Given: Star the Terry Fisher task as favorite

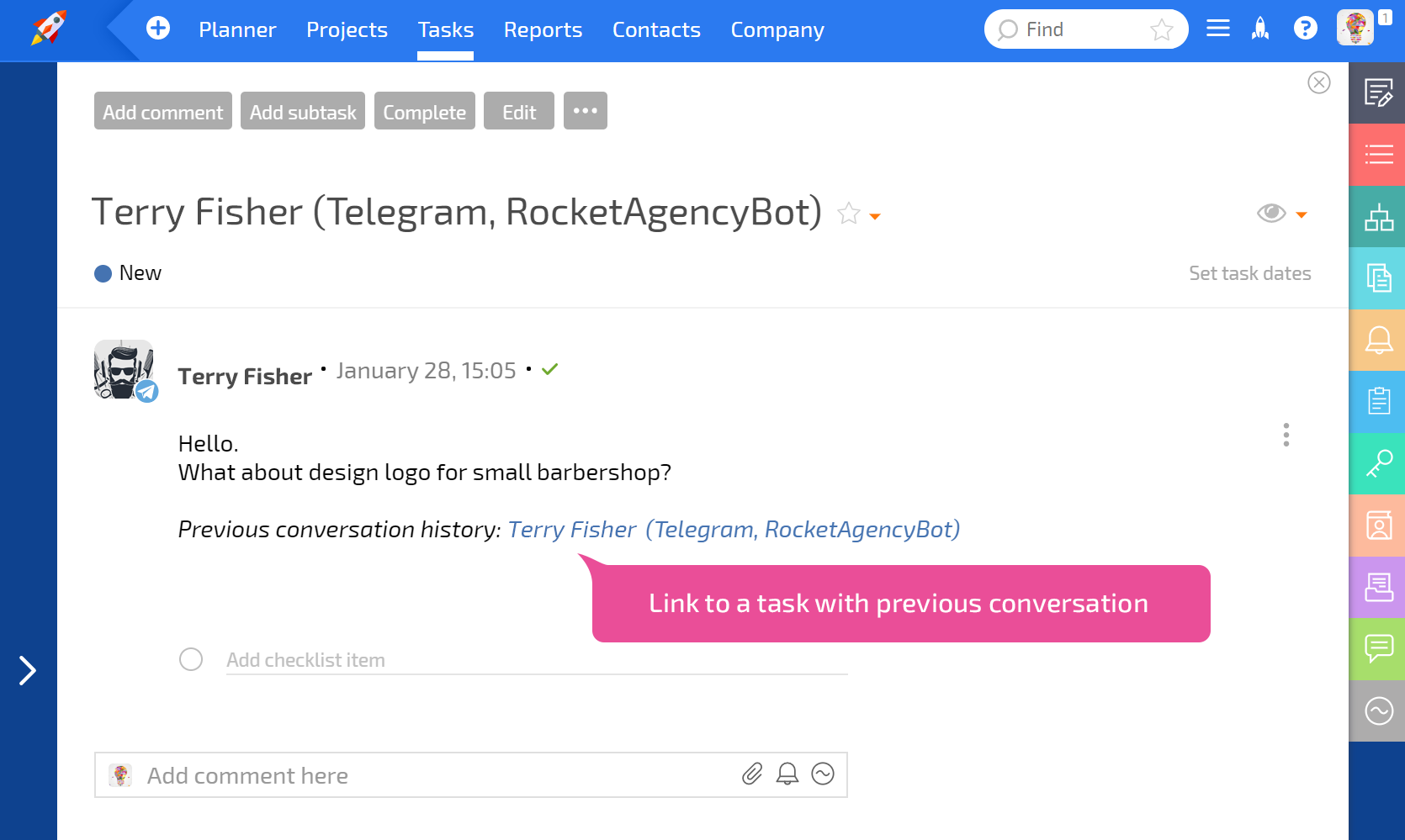Looking at the screenshot, I should tap(849, 214).
